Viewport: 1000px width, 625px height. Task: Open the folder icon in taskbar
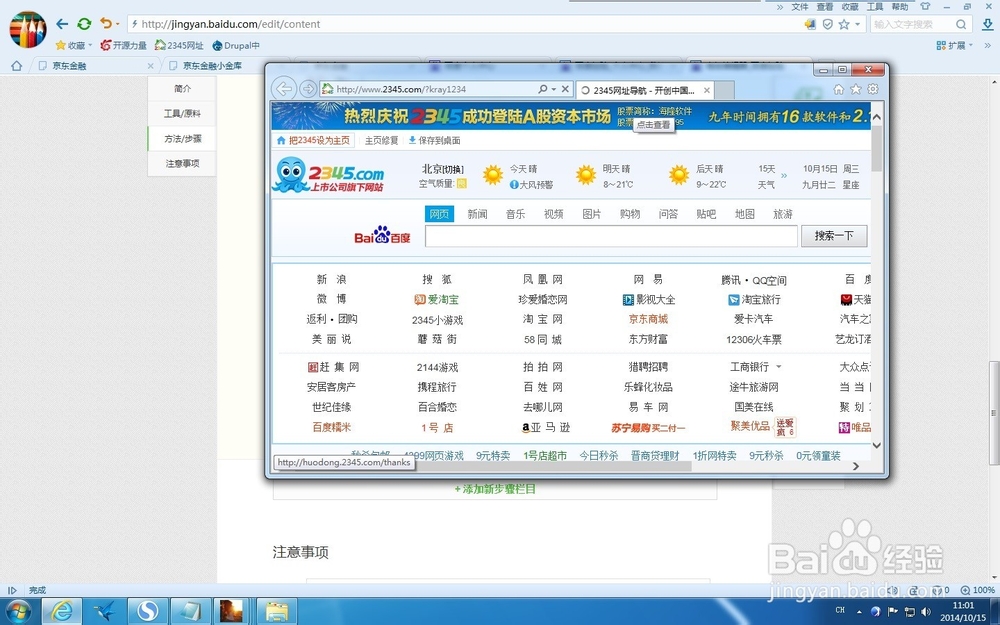click(276, 612)
